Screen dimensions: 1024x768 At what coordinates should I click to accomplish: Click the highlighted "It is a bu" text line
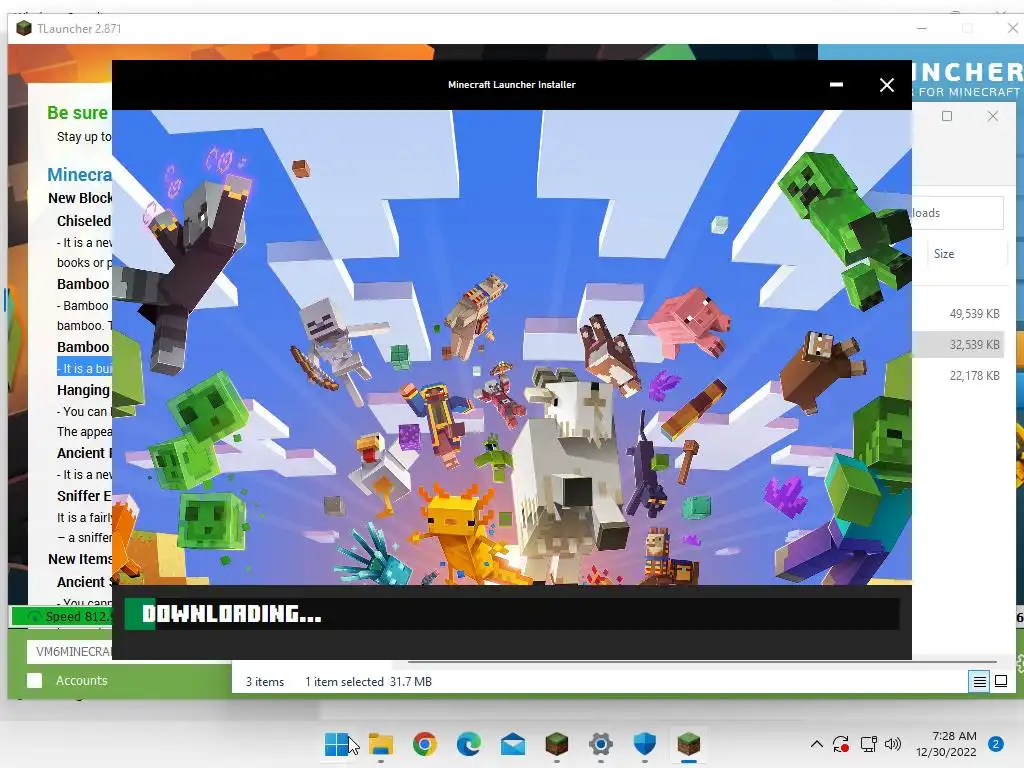click(85, 368)
